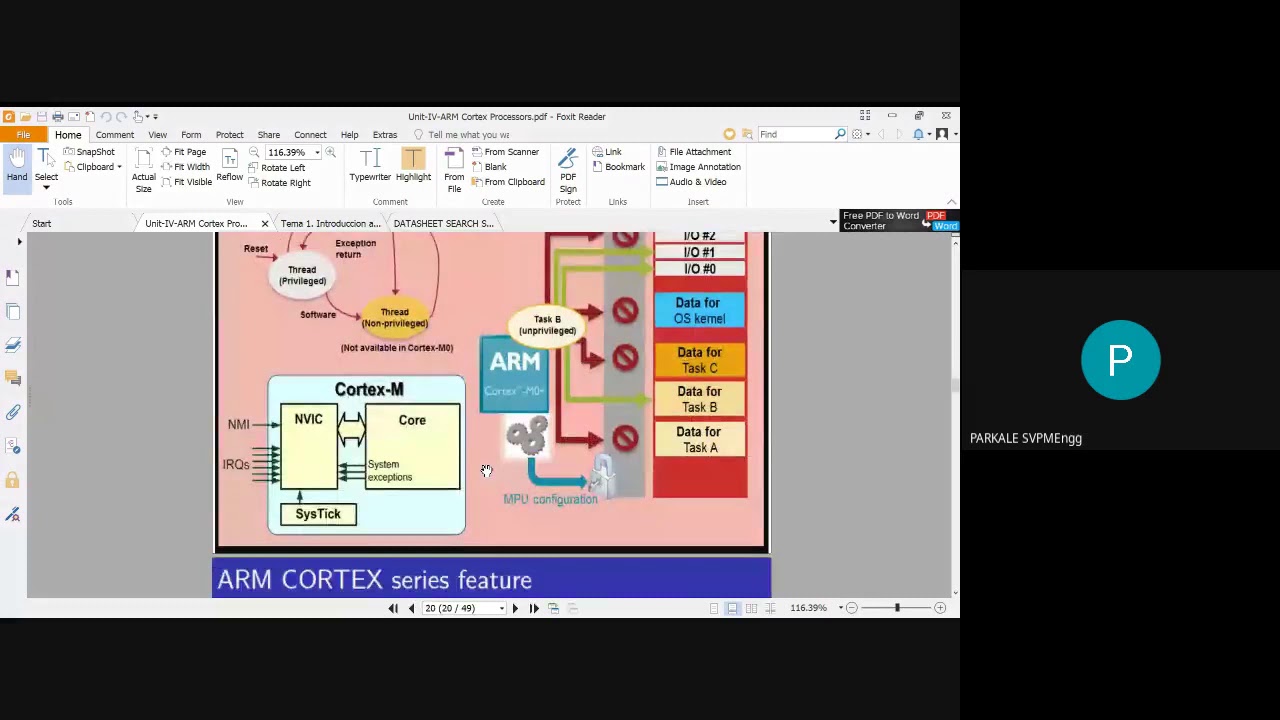Open the 116.39% zoom dropdown in ribbon
The width and height of the screenshot is (1280, 720).
(x=317, y=153)
